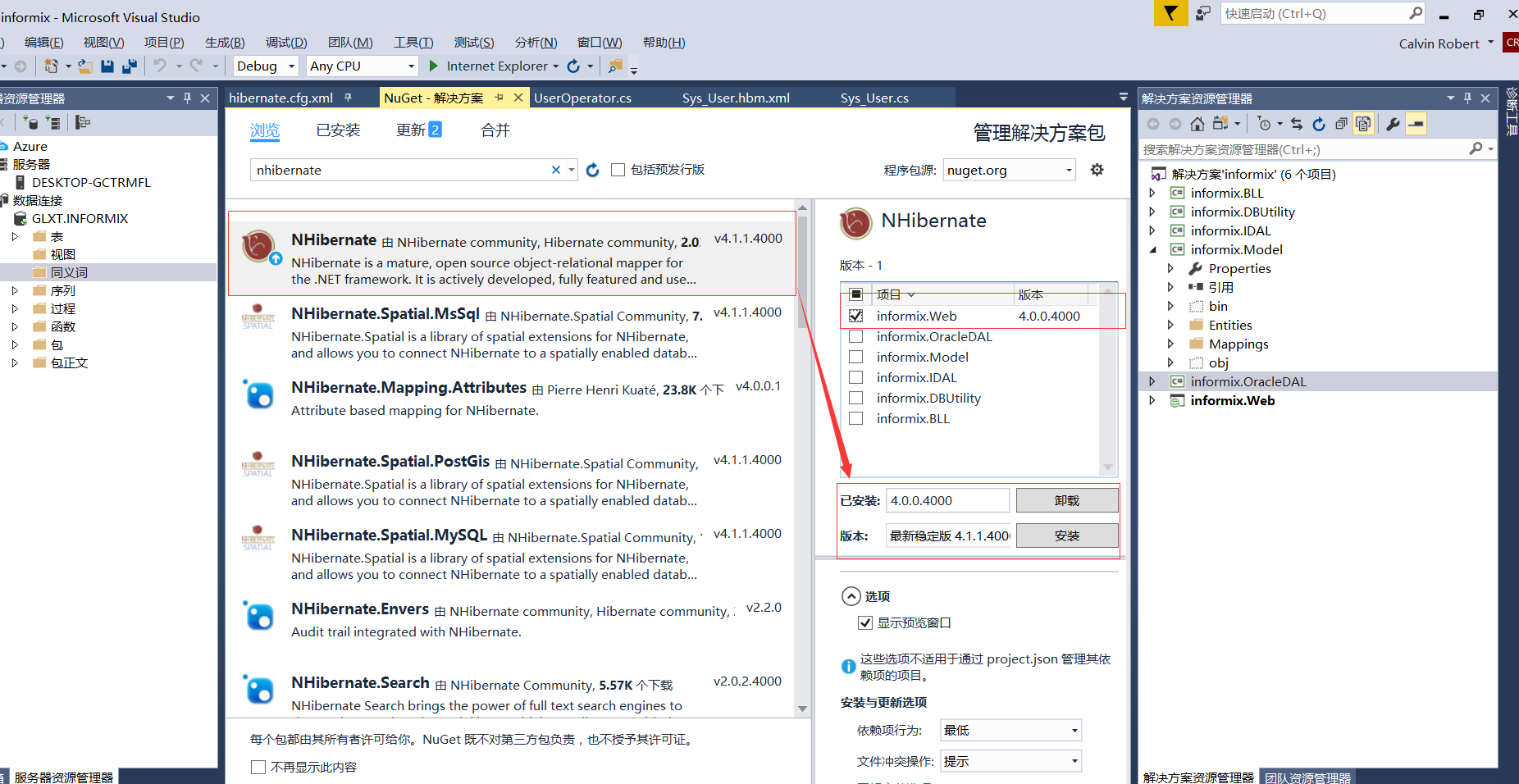Switch to hibernate.cfg.xml tab

(281, 98)
